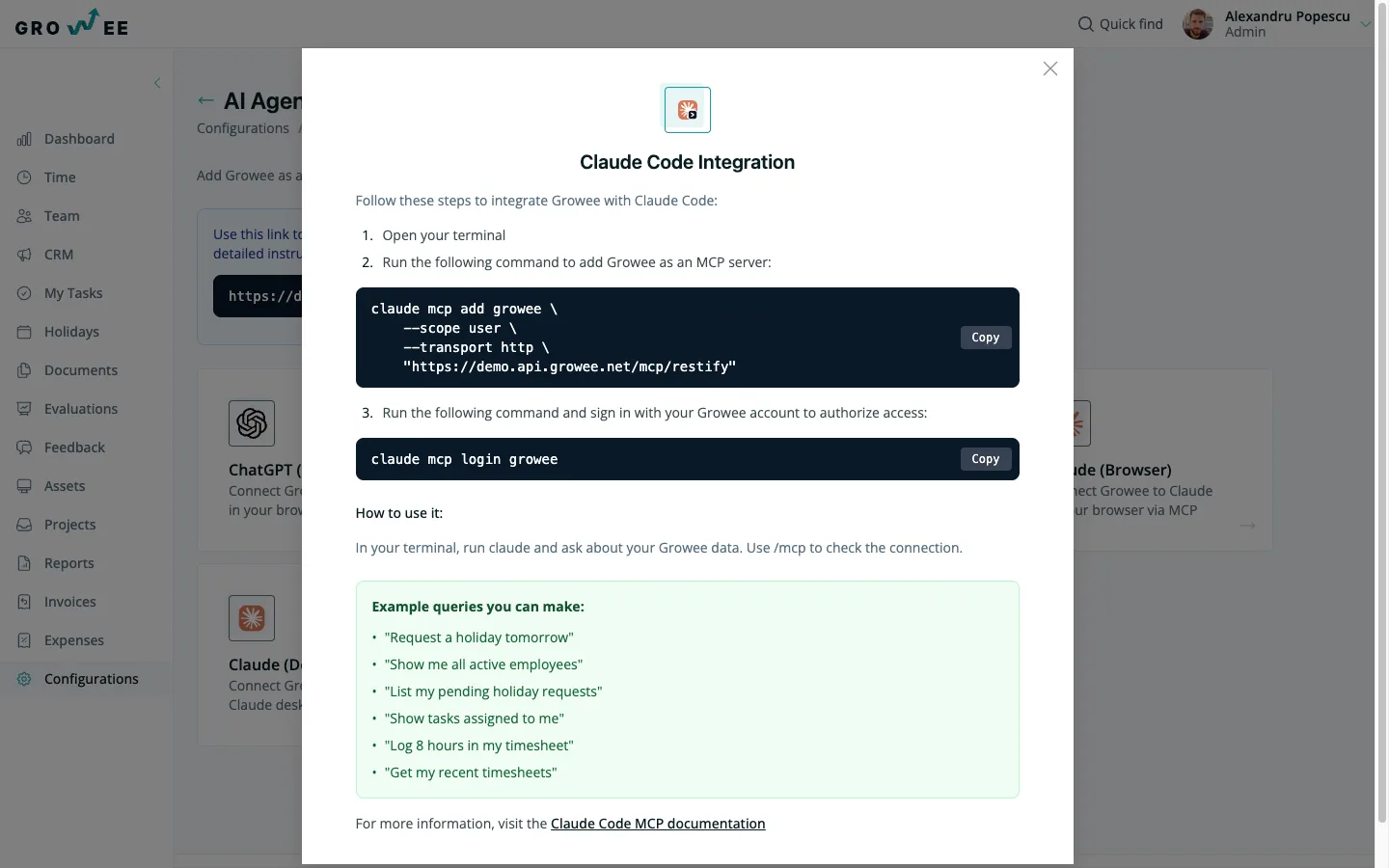Image resolution: width=1389 pixels, height=868 pixels.
Task: Open Dashboard from the sidebar
Action: tap(79, 139)
